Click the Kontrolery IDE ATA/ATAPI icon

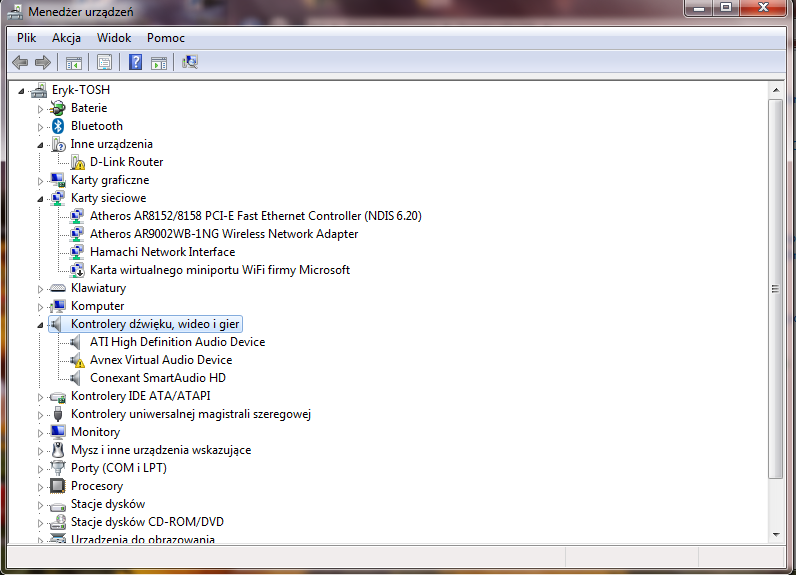tap(58, 397)
